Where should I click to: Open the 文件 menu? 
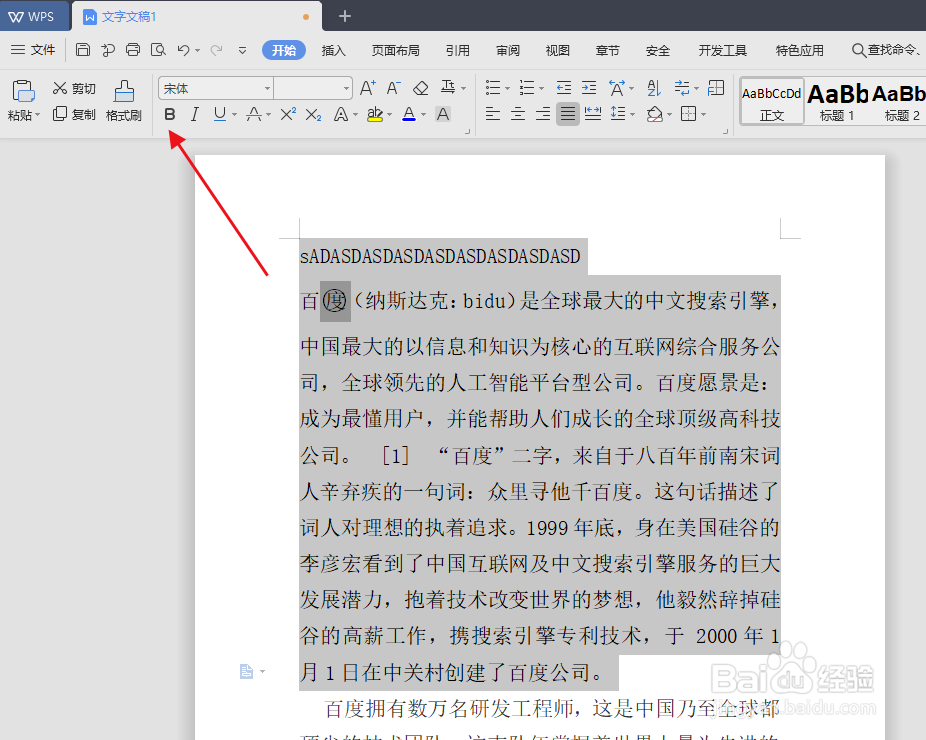(33, 50)
